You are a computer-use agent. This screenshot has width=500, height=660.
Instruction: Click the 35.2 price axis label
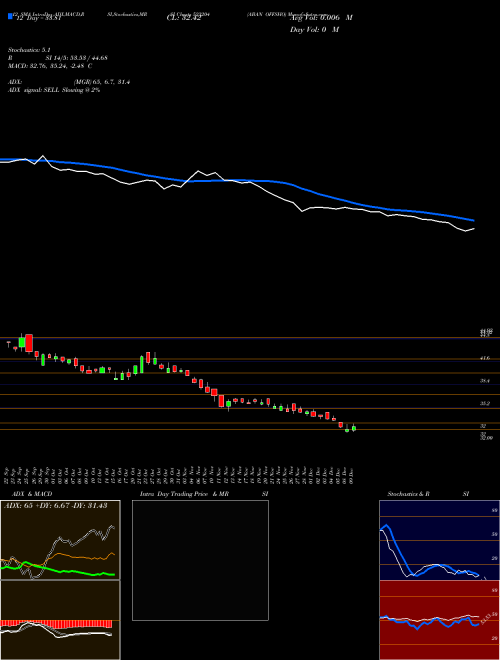click(x=485, y=403)
